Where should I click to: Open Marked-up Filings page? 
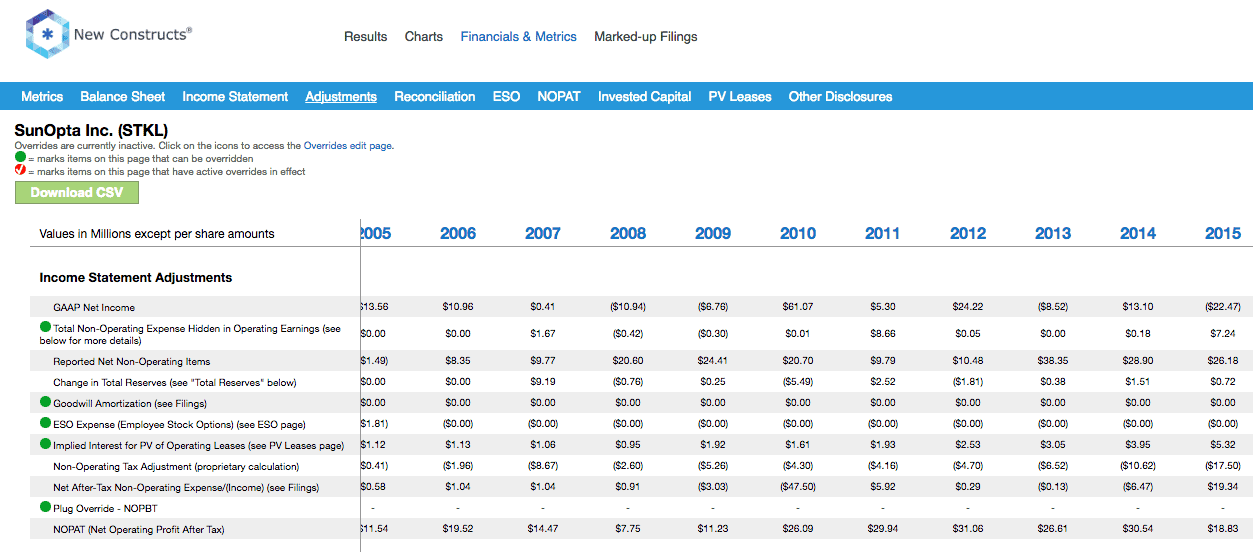(x=646, y=36)
